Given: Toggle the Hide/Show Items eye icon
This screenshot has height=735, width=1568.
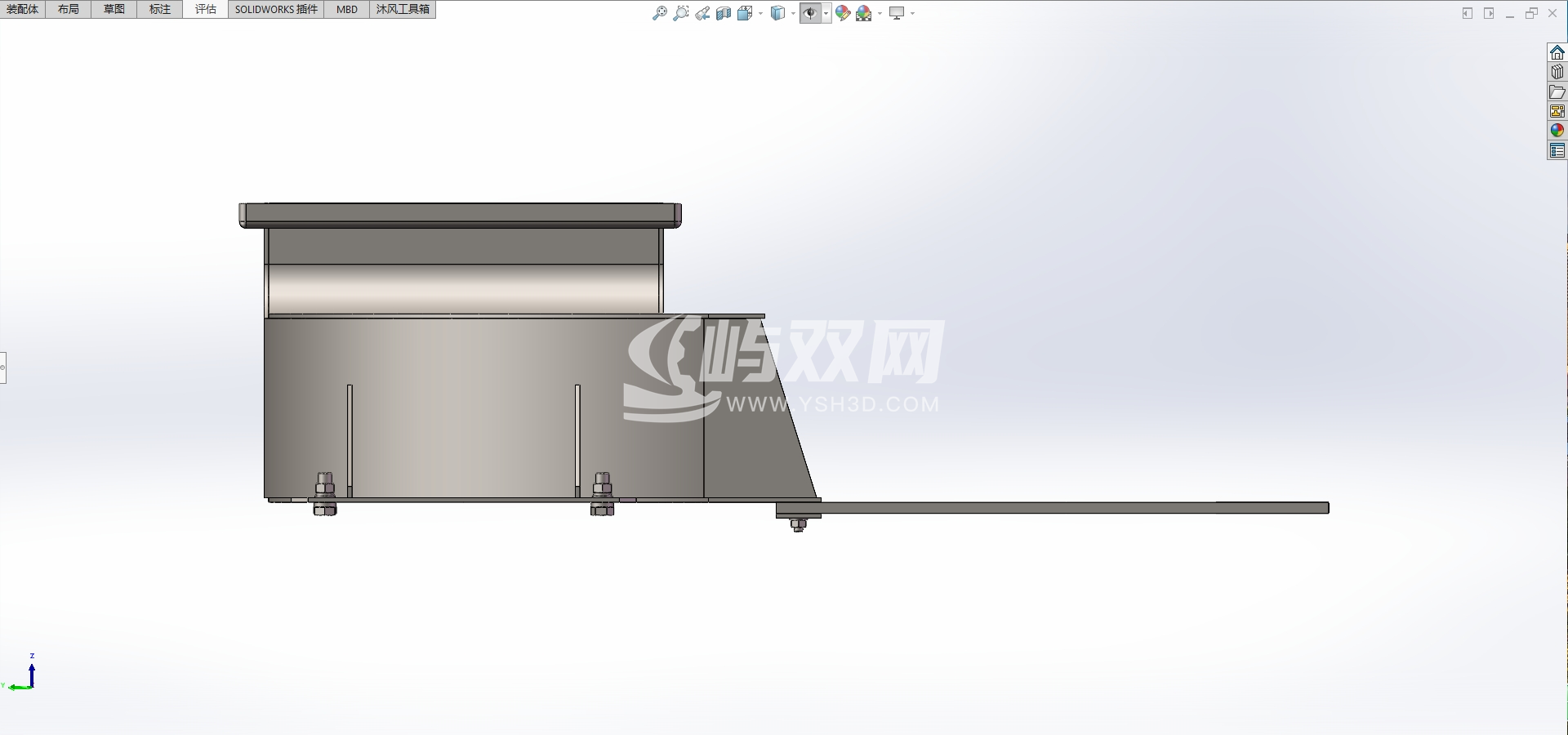Looking at the screenshot, I should click(810, 13).
